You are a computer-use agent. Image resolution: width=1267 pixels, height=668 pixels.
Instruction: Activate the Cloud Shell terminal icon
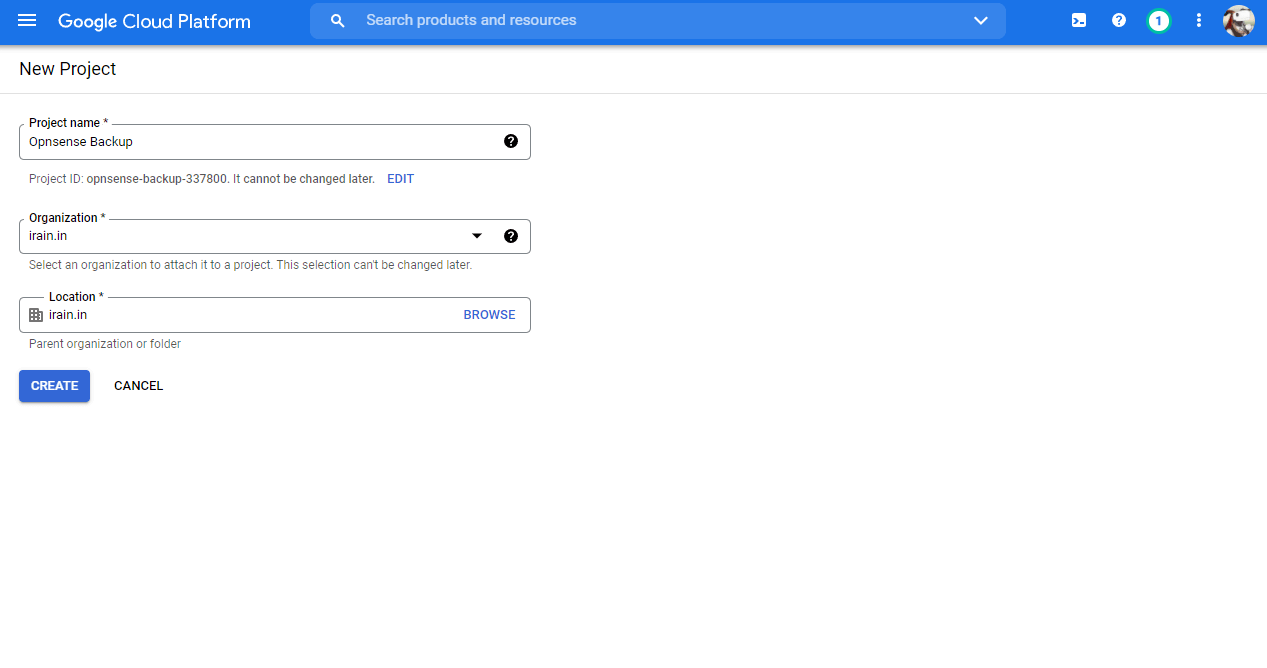1079,21
